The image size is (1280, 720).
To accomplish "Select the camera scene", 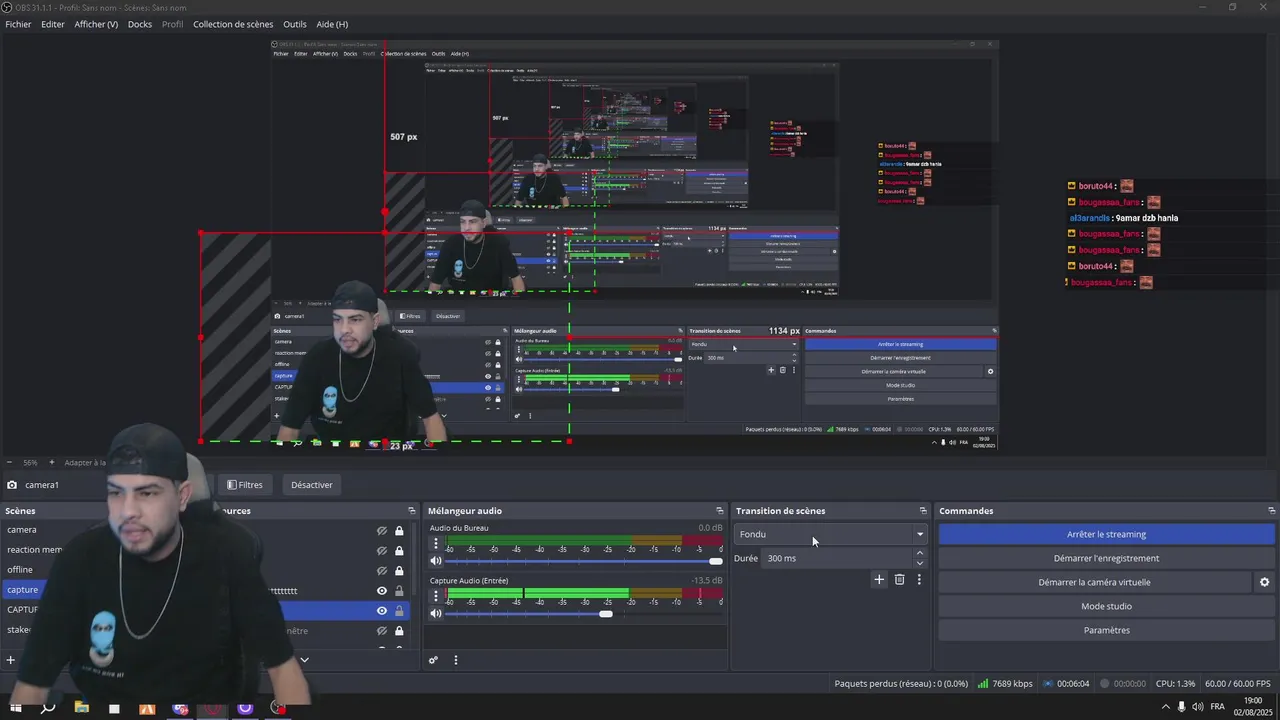I will click(x=22, y=530).
